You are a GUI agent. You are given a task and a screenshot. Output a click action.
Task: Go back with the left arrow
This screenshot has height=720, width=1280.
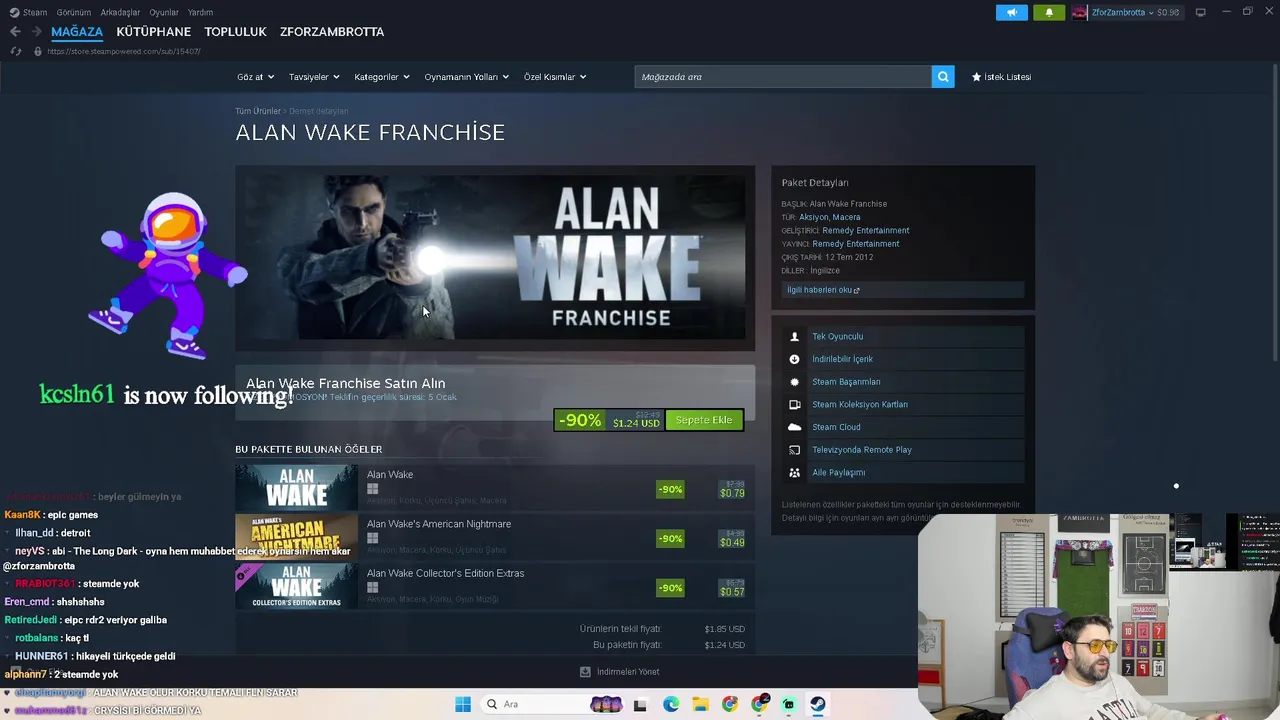[15, 32]
